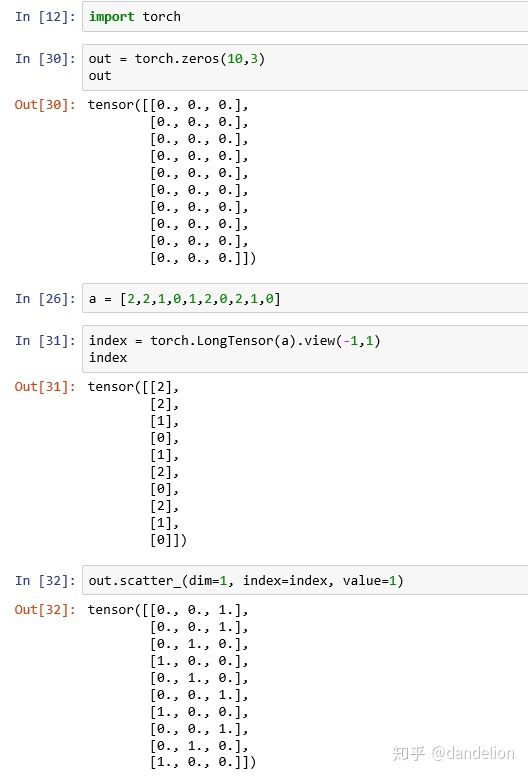Image resolution: width=528 pixels, height=776 pixels.
Task: Select the cell with 'torch.LongTensor(a).view(-1,1)'
Action: click(x=305, y=349)
